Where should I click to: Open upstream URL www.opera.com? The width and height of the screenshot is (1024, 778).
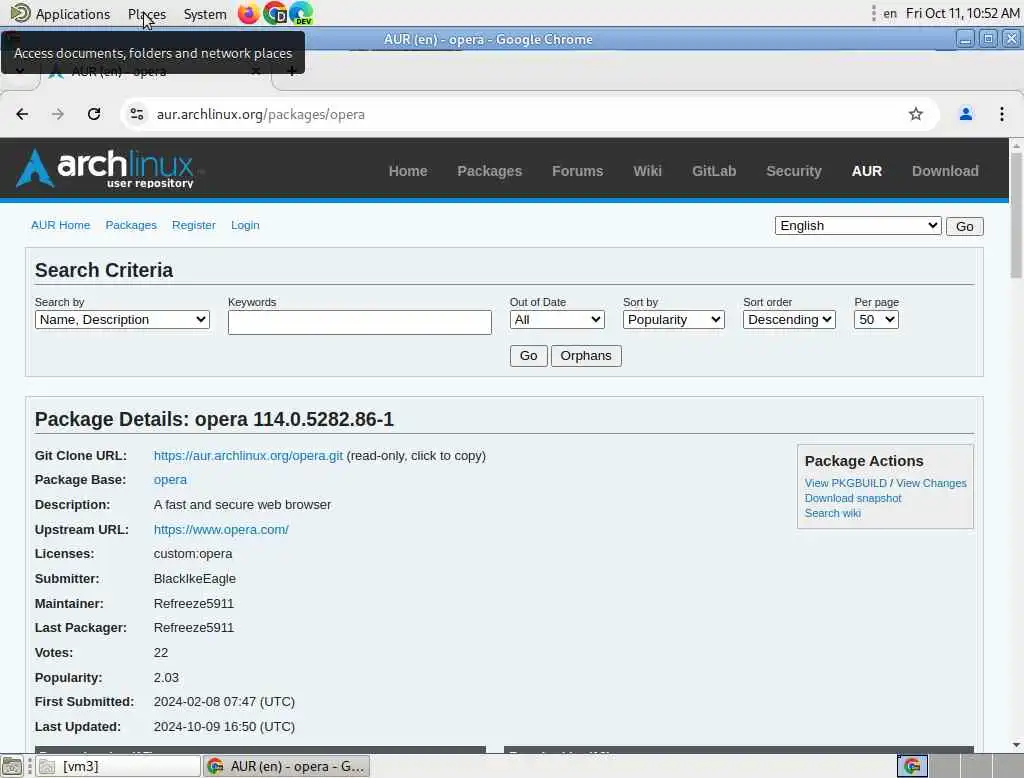pyautogui.click(x=221, y=530)
